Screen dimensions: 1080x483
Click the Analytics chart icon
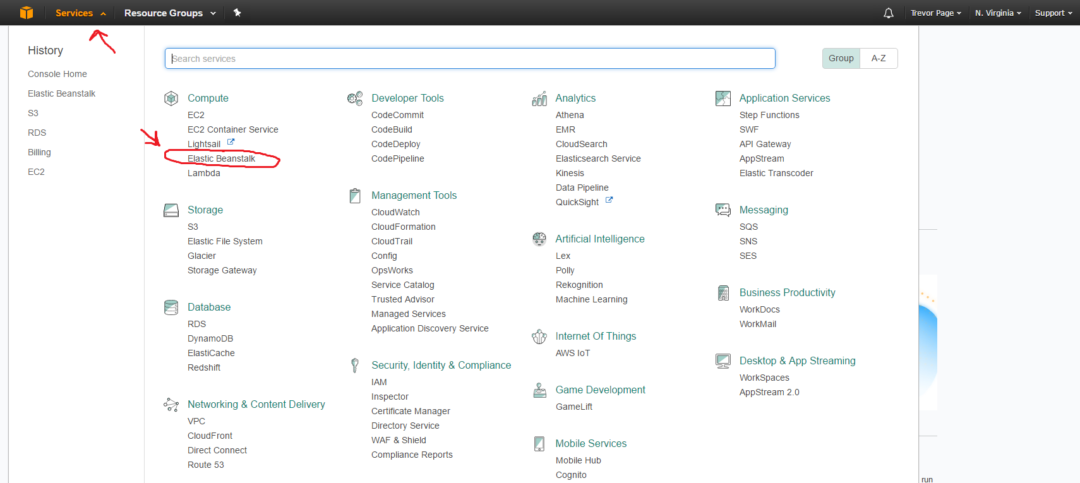[x=538, y=98]
